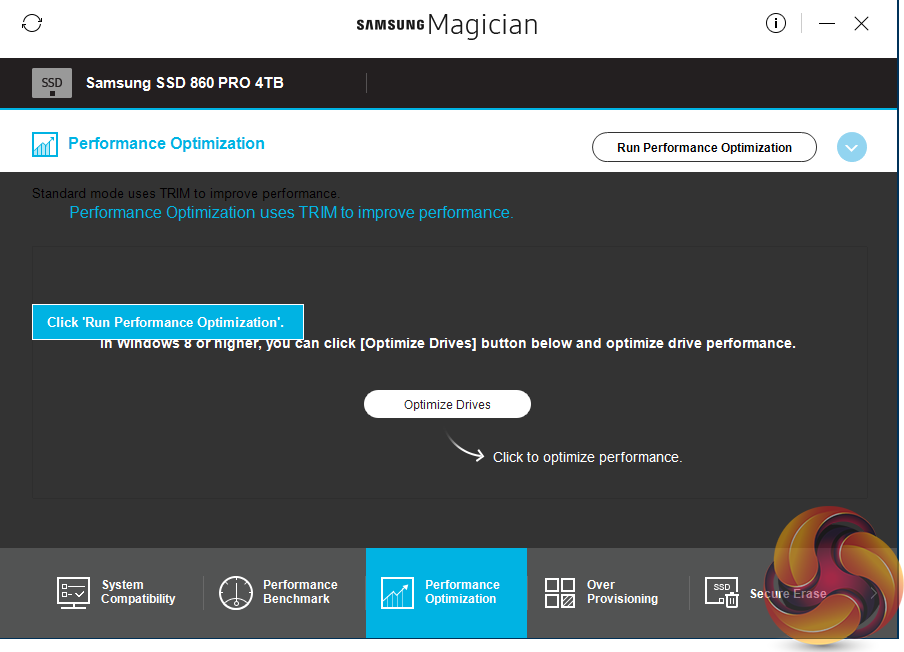904x652 pixels.
Task: Click the Performance Optimization chart icon in header
Action: 45,145
